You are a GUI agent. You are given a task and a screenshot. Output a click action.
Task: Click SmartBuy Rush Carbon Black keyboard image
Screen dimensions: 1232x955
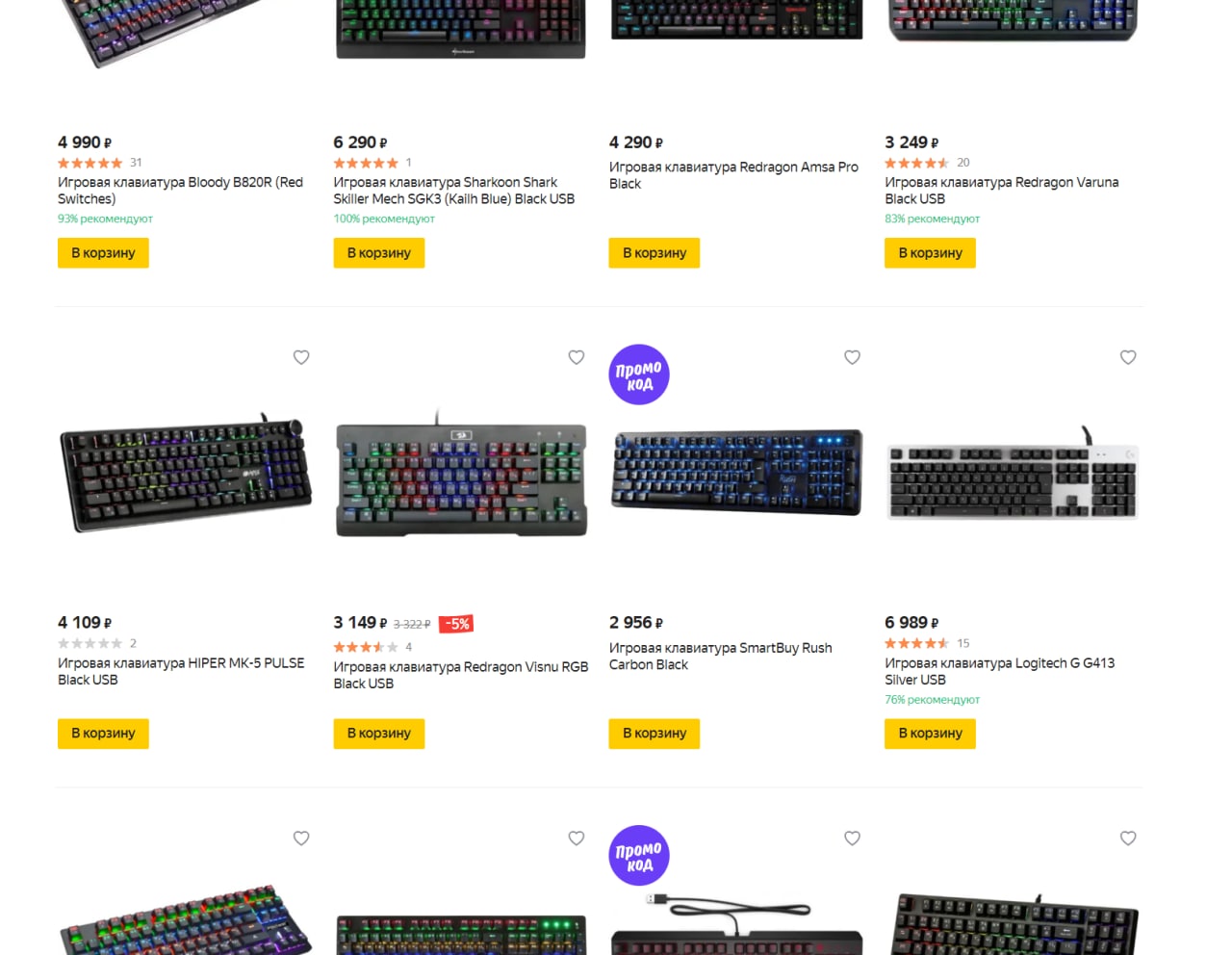coord(736,472)
